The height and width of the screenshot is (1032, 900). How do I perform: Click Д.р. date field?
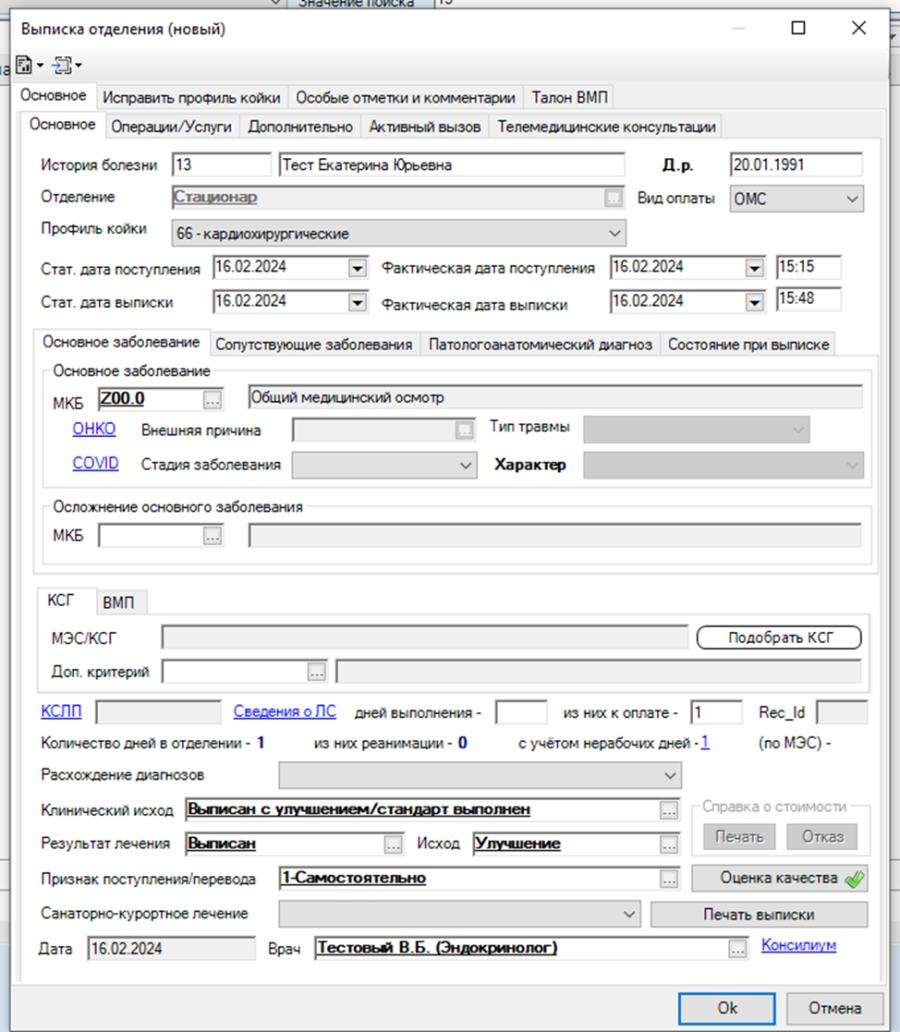[x=796, y=165]
